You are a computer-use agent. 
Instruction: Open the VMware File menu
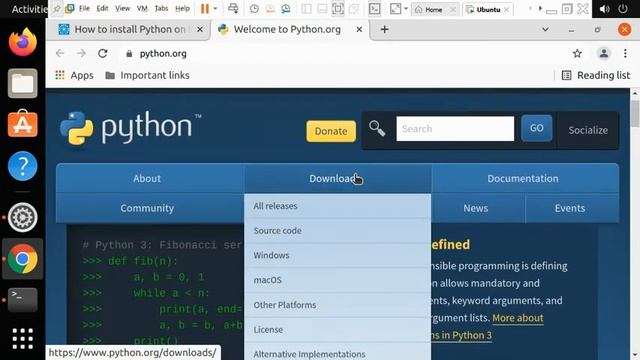(x=84, y=9)
